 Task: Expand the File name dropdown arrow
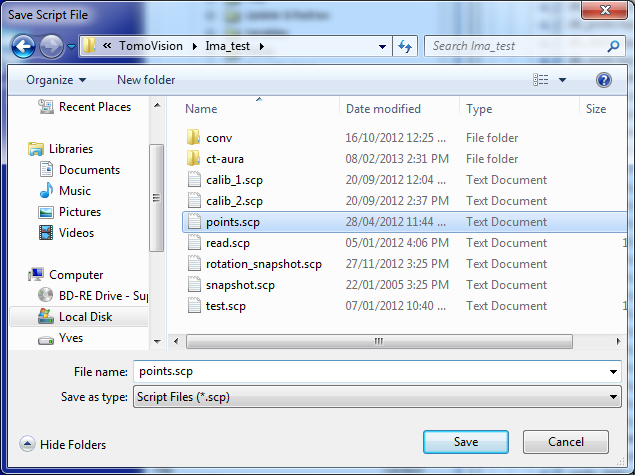coord(613,372)
